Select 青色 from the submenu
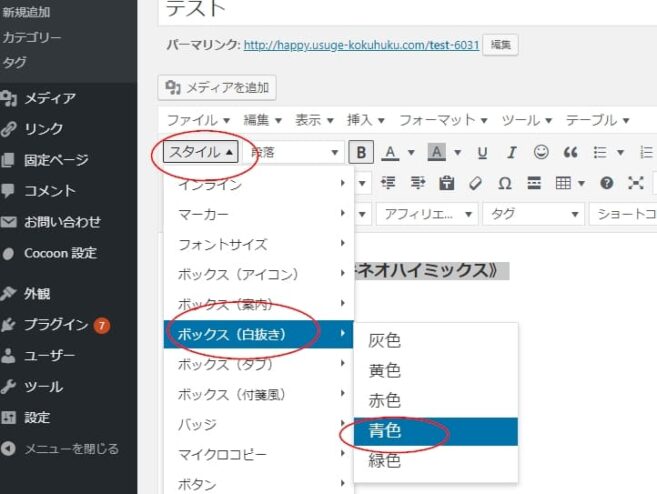Viewport: 657px width, 494px height. (x=385, y=431)
